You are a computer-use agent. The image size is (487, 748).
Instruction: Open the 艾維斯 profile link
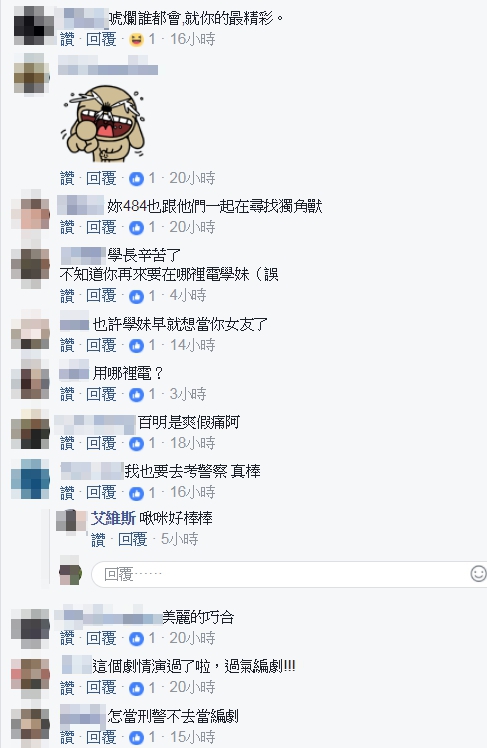pos(114,518)
